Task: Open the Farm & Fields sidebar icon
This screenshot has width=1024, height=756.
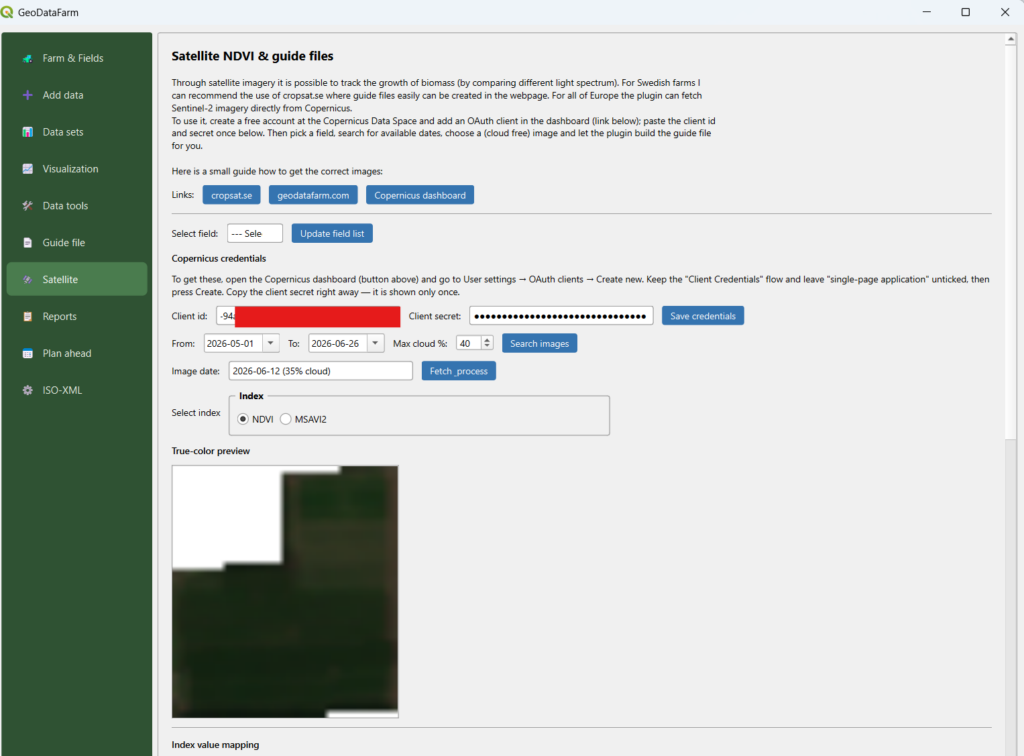Action: [x=27, y=58]
